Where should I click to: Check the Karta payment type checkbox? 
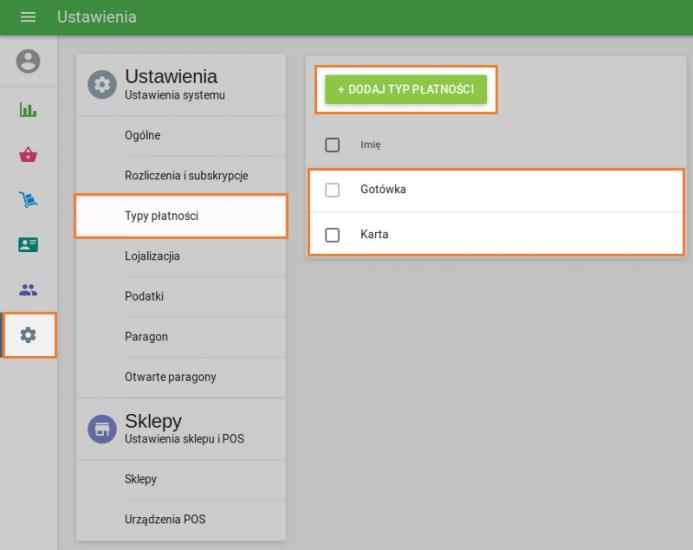pos(333,236)
